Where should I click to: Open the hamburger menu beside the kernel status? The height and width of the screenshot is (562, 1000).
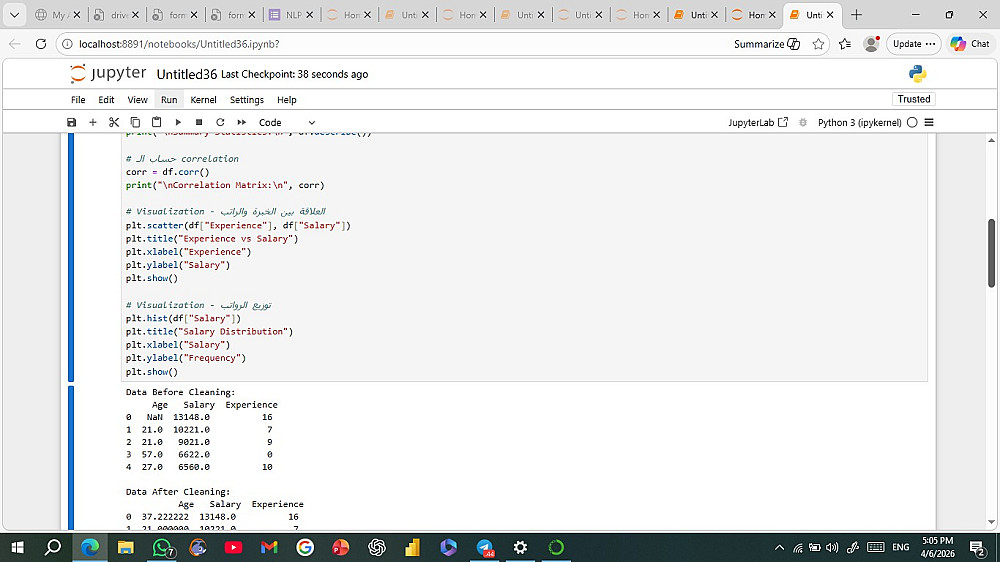tap(929, 122)
